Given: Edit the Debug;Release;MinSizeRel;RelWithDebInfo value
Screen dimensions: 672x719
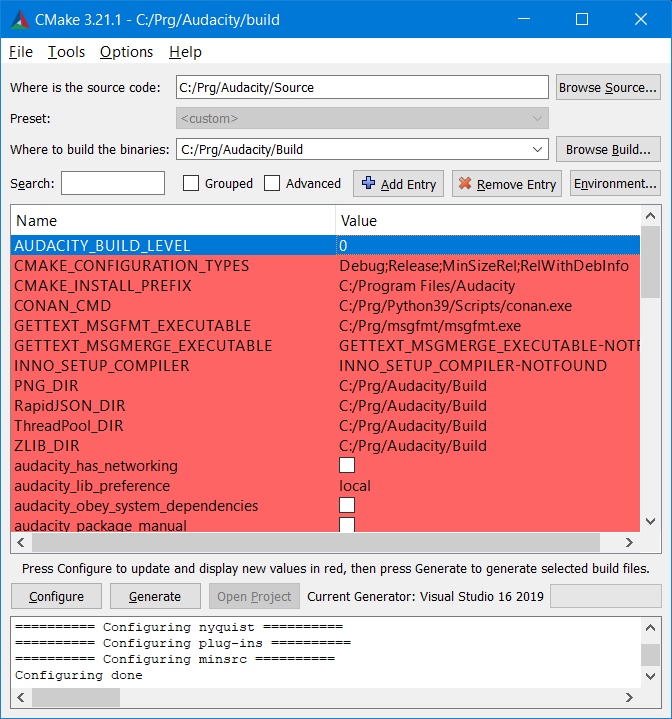Looking at the screenshot, I should pyautogui.click(x=484, y=265).
